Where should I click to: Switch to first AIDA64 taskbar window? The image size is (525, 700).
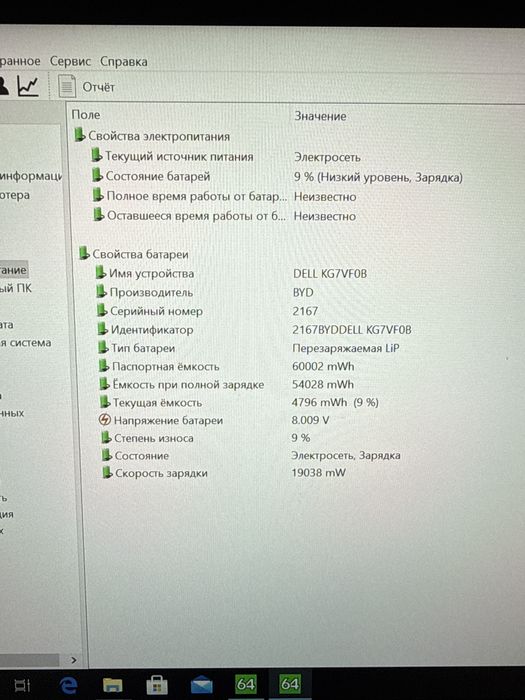click(x=246, y=684)
